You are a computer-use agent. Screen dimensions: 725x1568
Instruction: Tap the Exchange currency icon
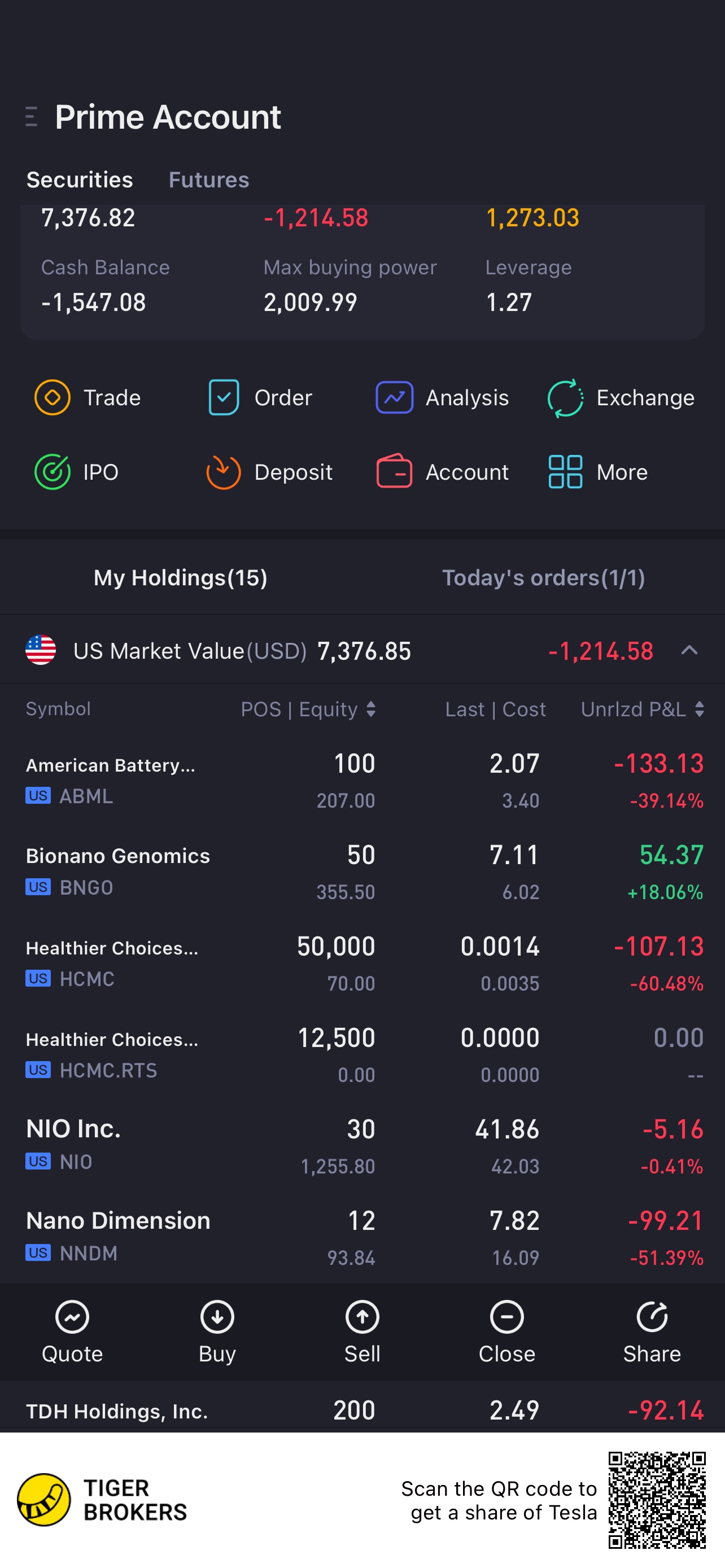[x=565, y=398]
